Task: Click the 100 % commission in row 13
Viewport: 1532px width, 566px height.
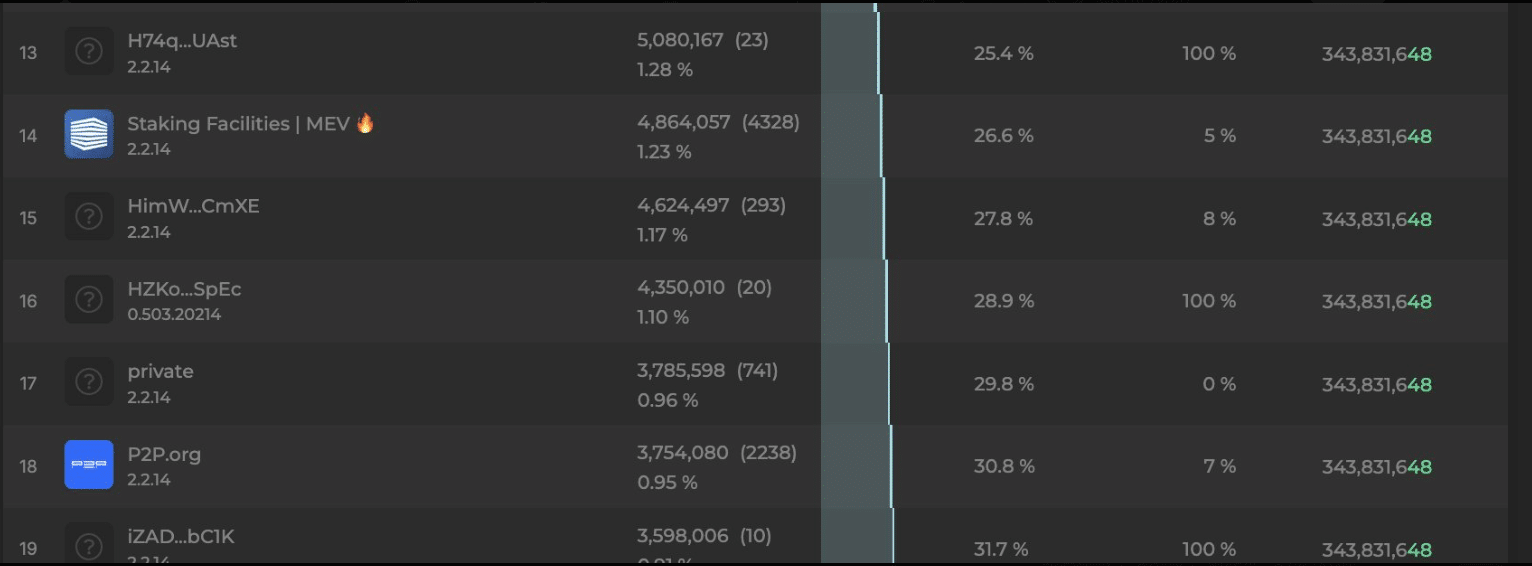Action: 1208,53
